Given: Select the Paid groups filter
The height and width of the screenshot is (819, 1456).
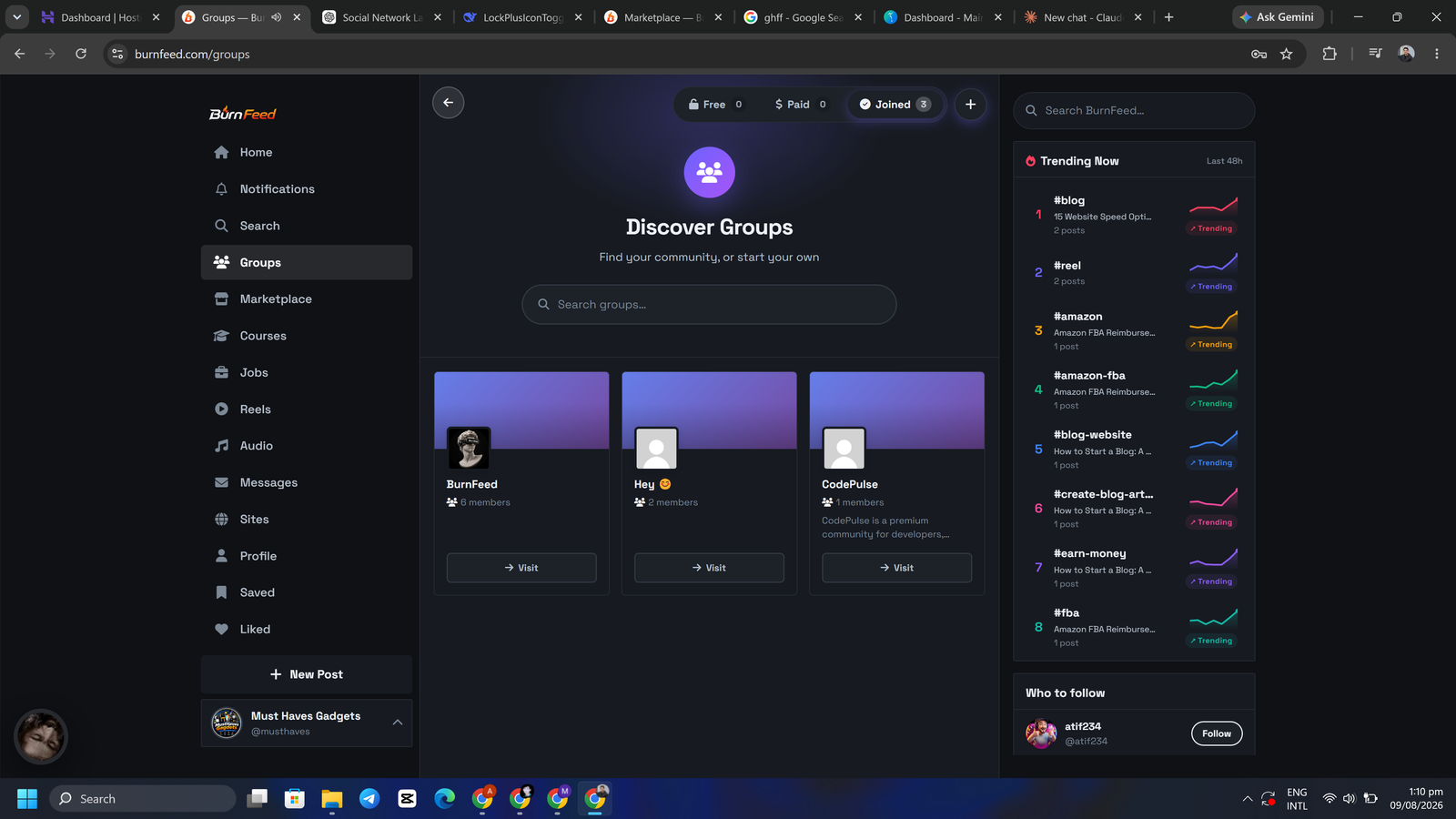Looking at the screenshot, I should (800, 105).
